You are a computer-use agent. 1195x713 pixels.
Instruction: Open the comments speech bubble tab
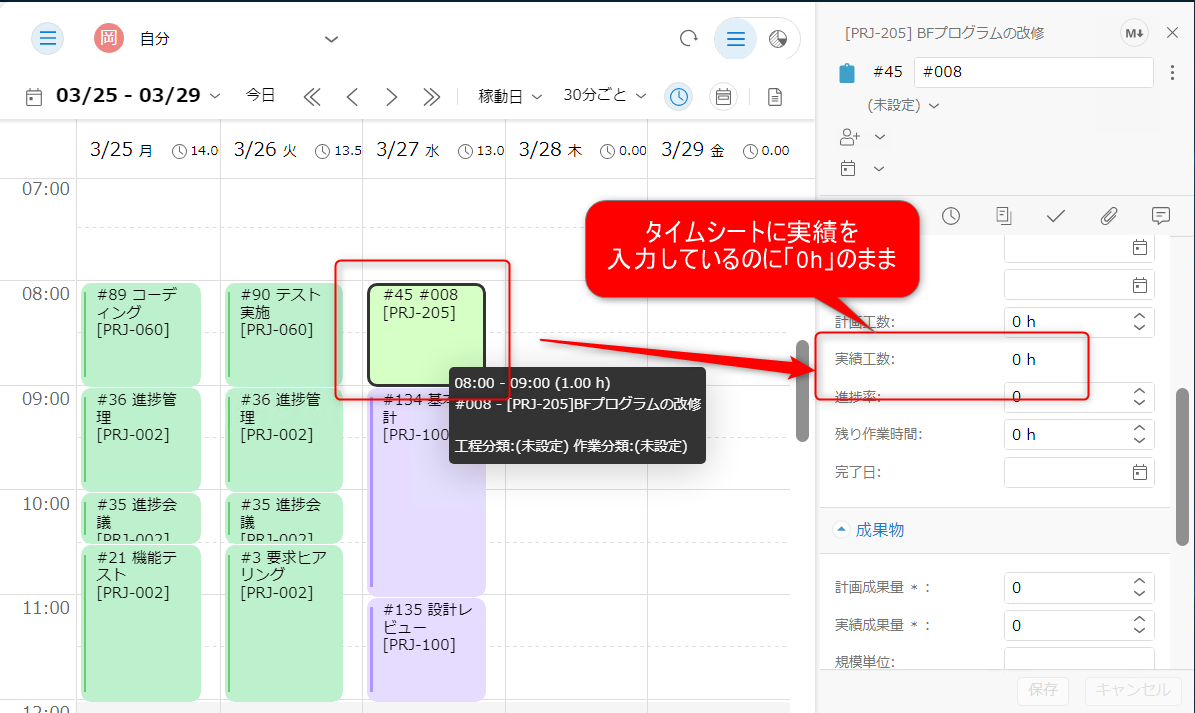click(x=1160, y=215)
